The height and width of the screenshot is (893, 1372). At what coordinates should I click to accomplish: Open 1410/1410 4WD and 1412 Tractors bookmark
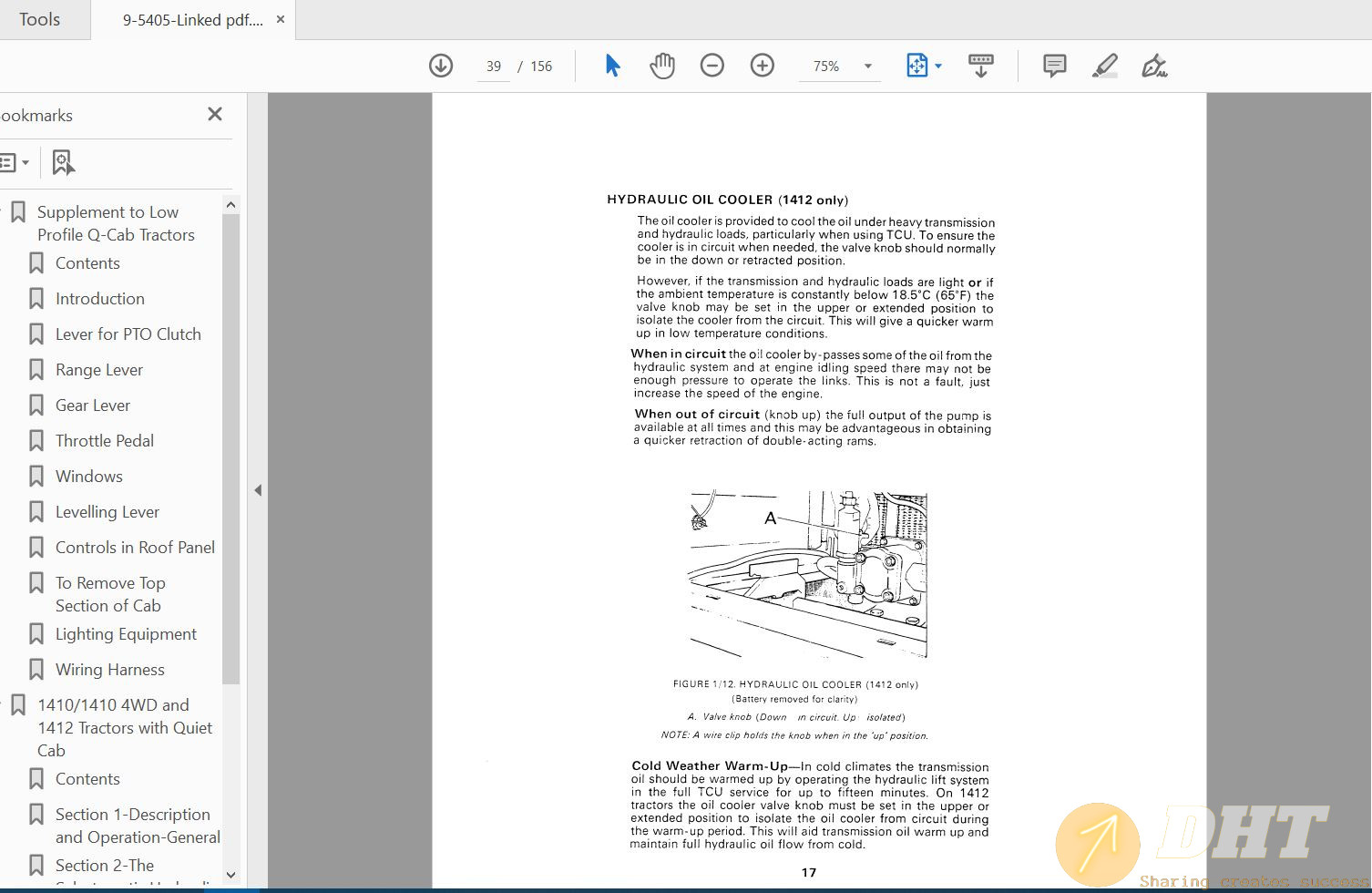[125, 727]
